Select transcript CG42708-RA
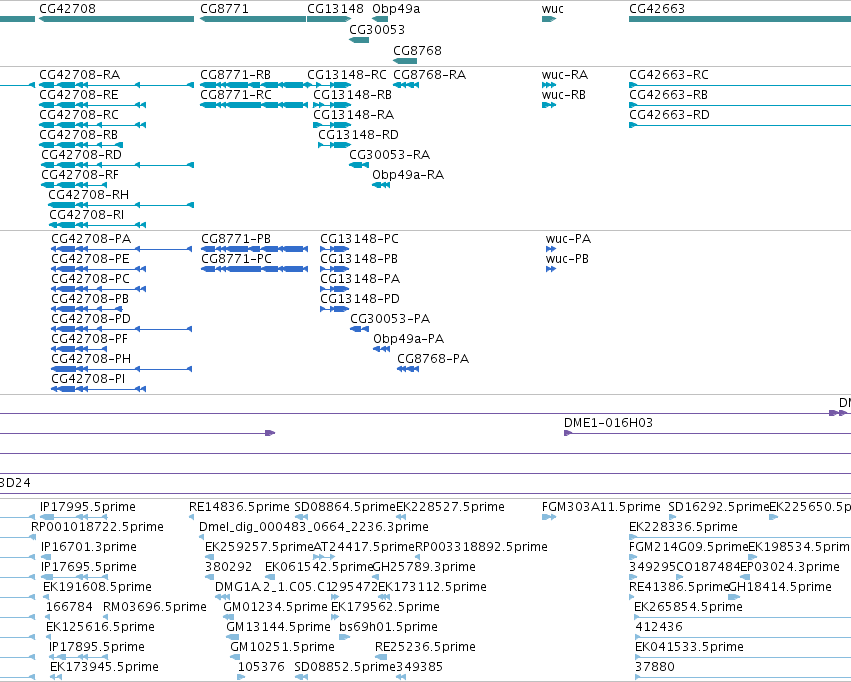Viewport: 851px width, 682px height. [80, 75]
